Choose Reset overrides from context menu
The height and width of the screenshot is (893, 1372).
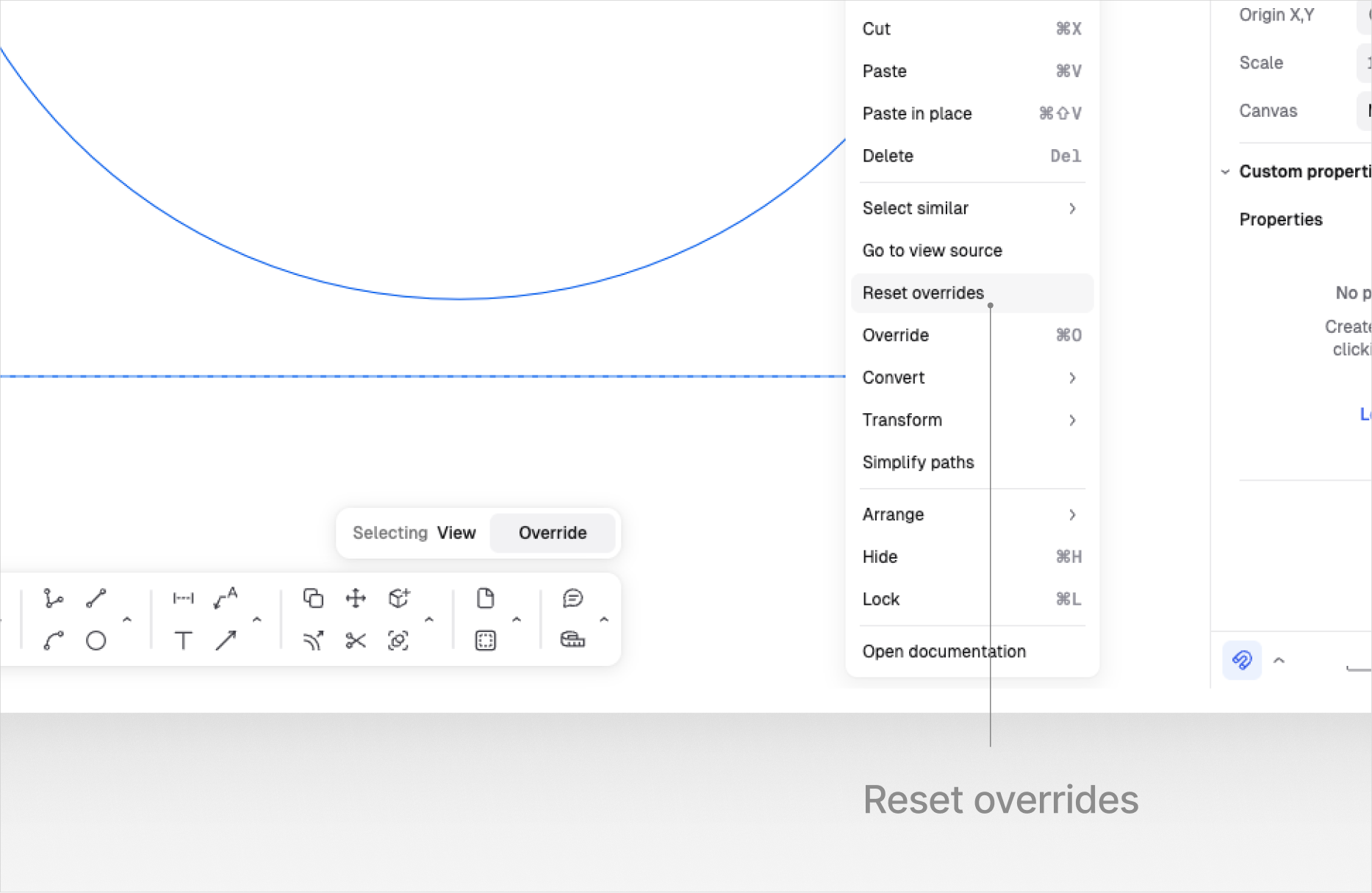[923, 293]
